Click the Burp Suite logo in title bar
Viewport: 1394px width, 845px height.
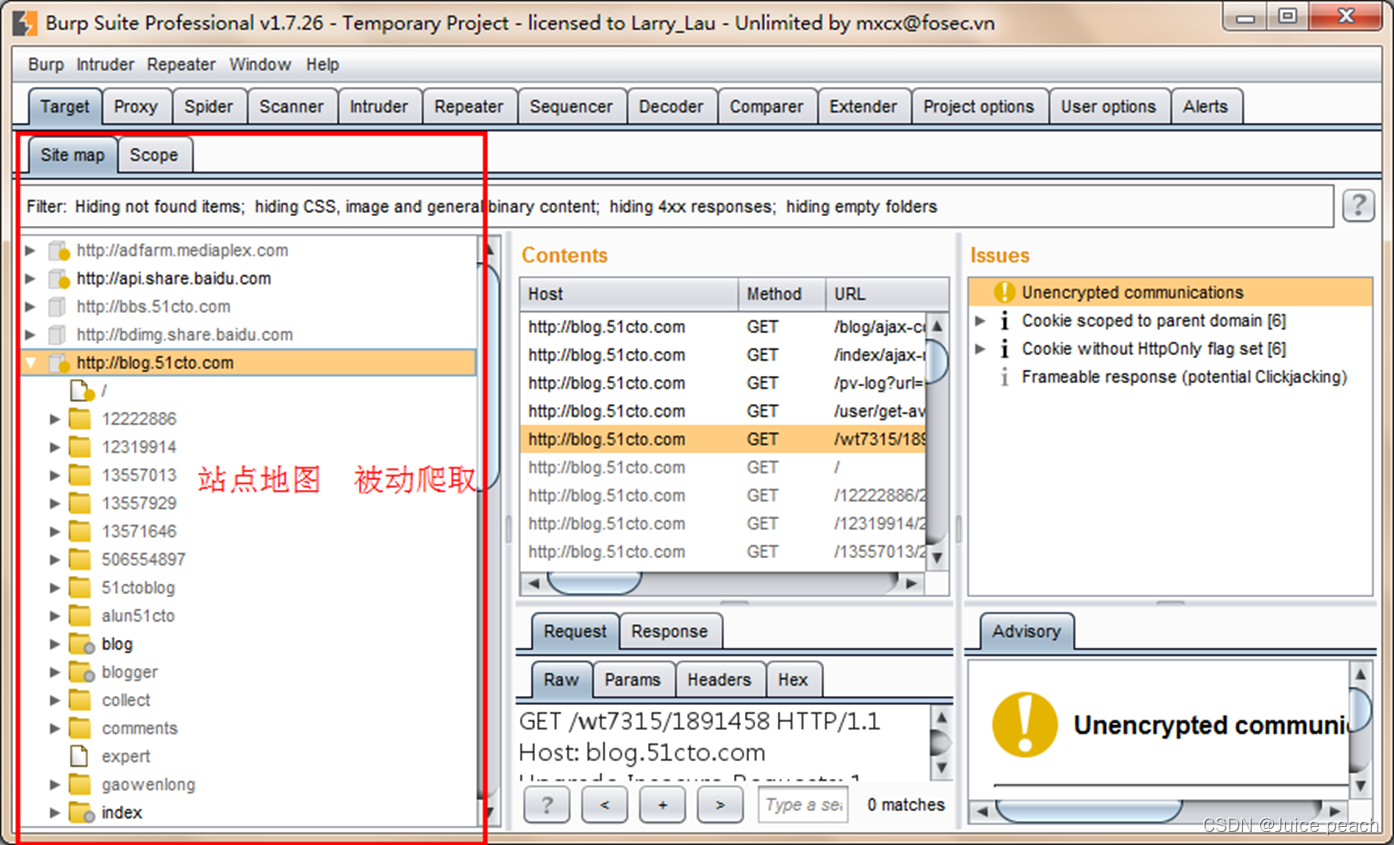26,22
